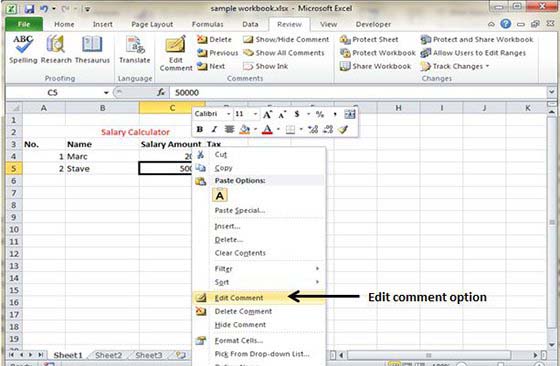Screen dimensions: 560x366
Task: Click the Salary Calculator title cell
Action: [135, 132]
